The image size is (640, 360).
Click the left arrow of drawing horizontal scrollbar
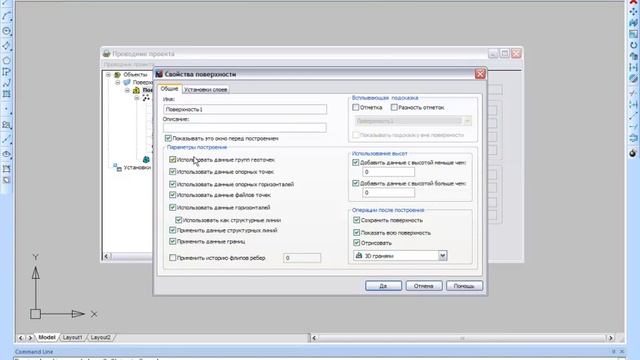(x=314, y=338)
